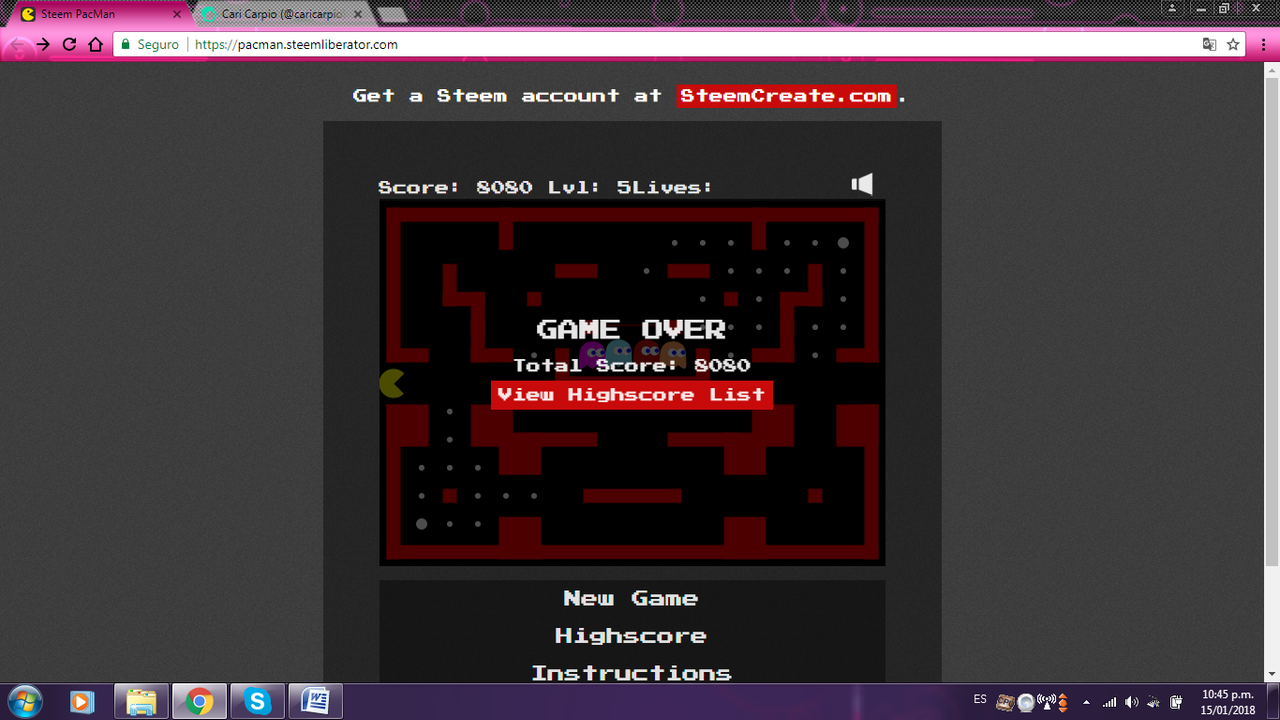Screen dimensions: 1280x720
Task: Click the large power pellet at top right
Action: click(x=843, y=243)
